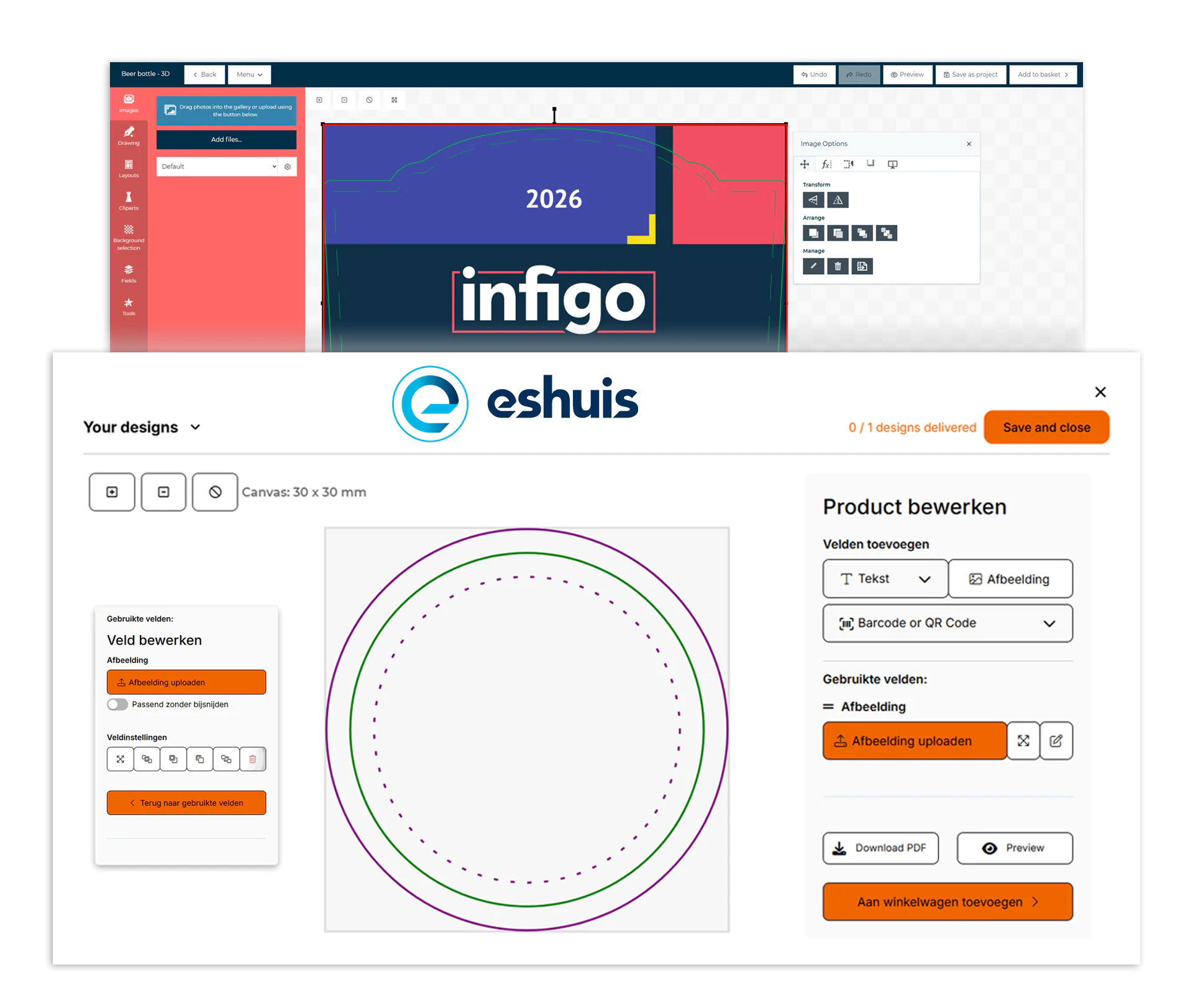This screenshot has width=1193, height=1008.
Task: Click Add files... button
Action: (226, 139)
